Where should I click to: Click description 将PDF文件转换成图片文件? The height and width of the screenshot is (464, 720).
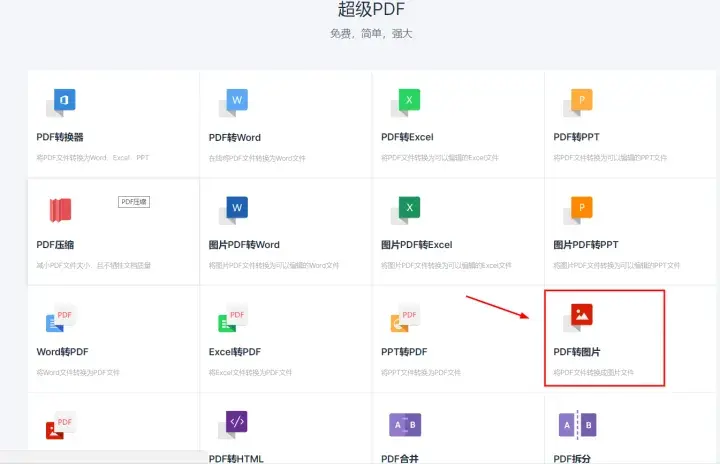[x=593, y=372]
